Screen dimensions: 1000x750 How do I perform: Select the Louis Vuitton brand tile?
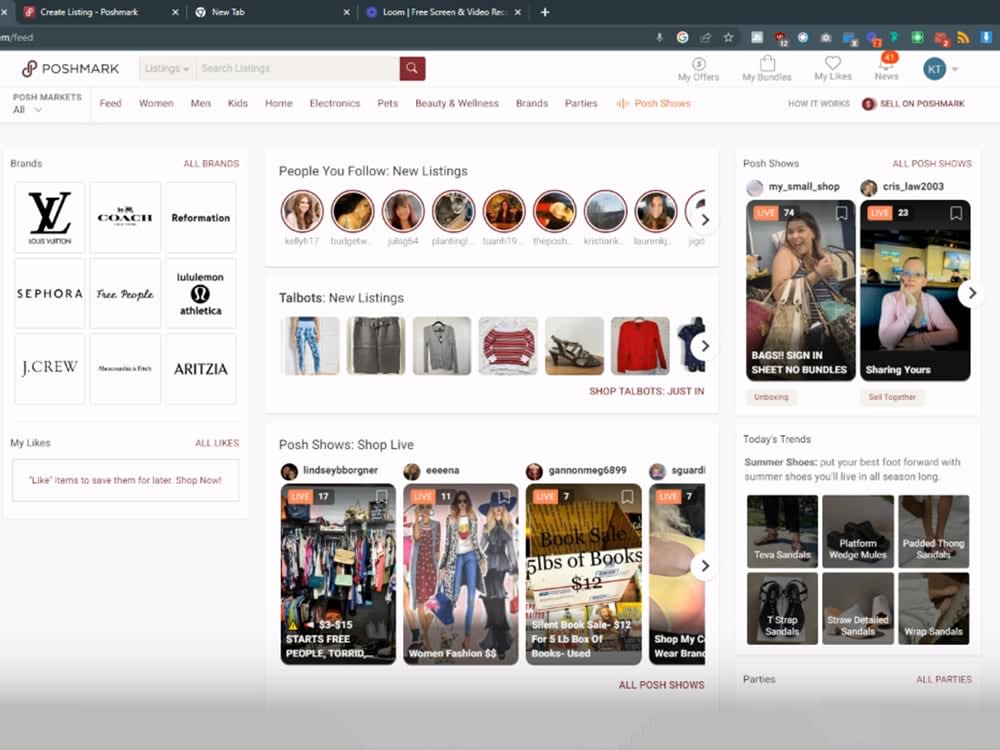tap(50, 217)
